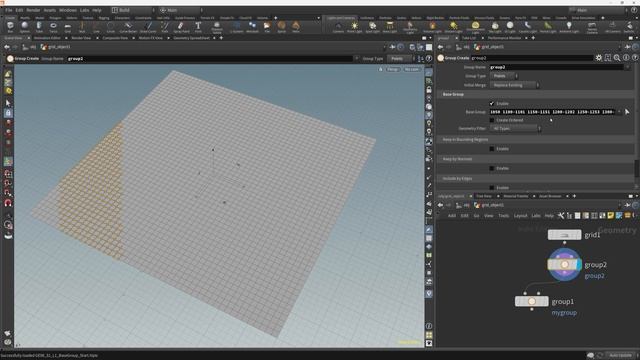Switch to the Material Palette tab
The width and height of the screenshot is (640, 360).
click(516, 196)
